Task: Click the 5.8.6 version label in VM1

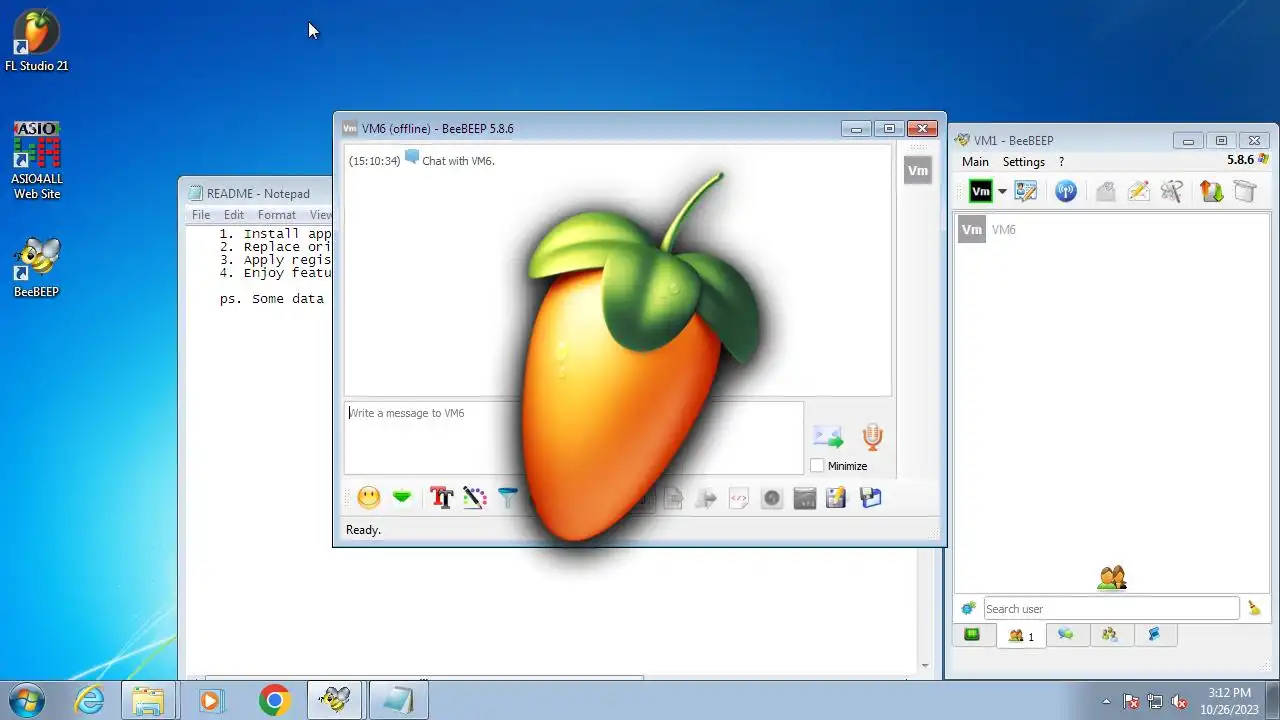Action: (x=1240, y=160)
